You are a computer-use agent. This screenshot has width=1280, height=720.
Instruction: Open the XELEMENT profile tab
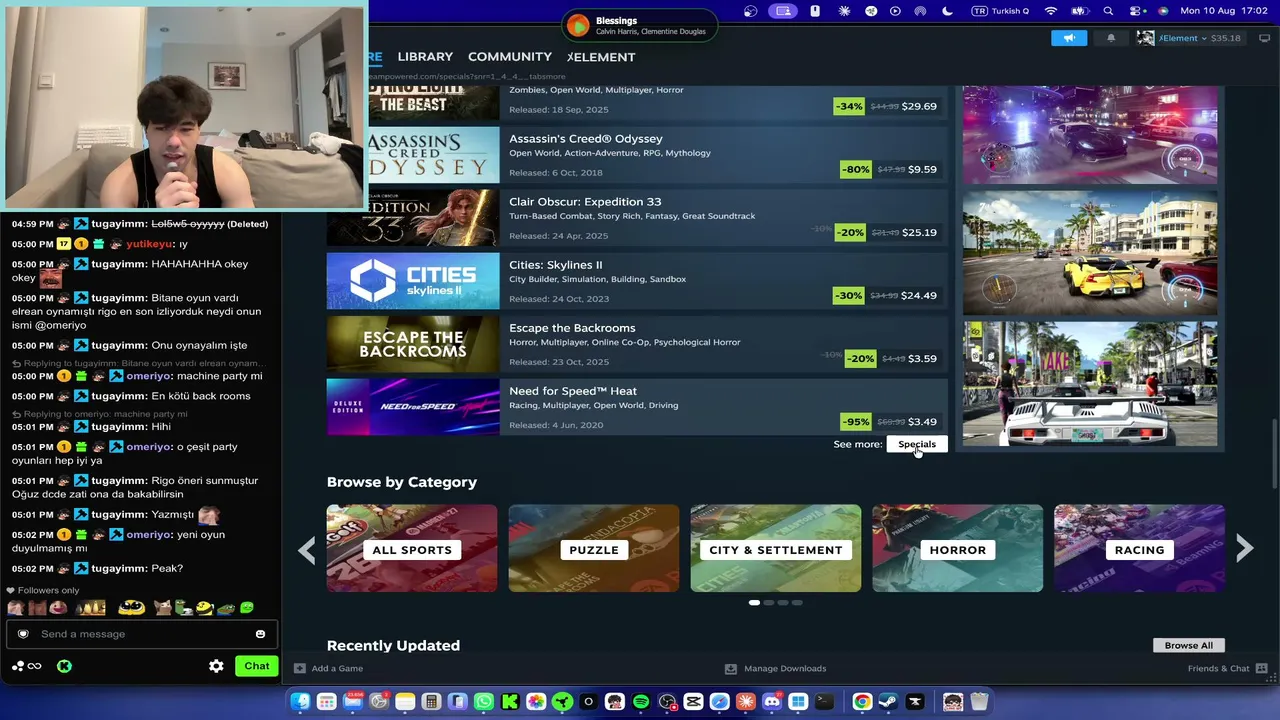[601, 57]
